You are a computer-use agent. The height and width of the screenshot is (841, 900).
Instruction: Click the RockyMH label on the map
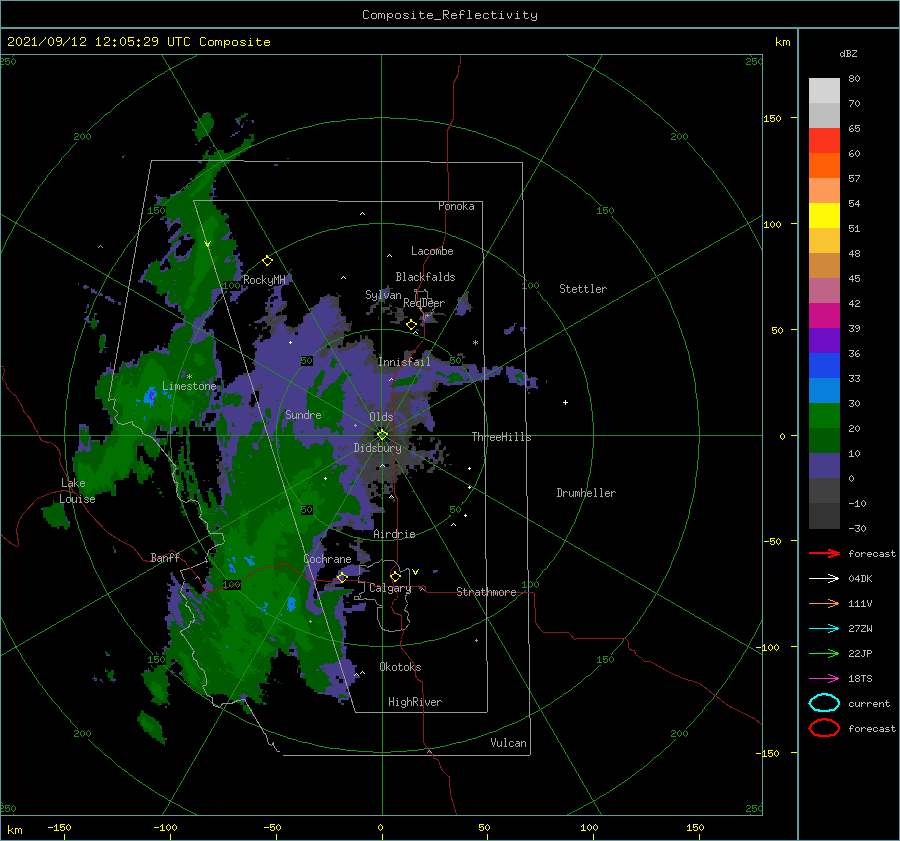click(x=264, y=280)
